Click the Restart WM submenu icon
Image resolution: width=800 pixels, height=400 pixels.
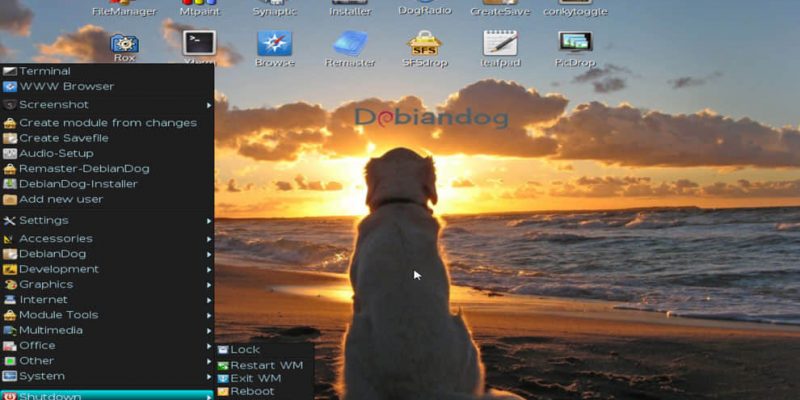[223, 366]
